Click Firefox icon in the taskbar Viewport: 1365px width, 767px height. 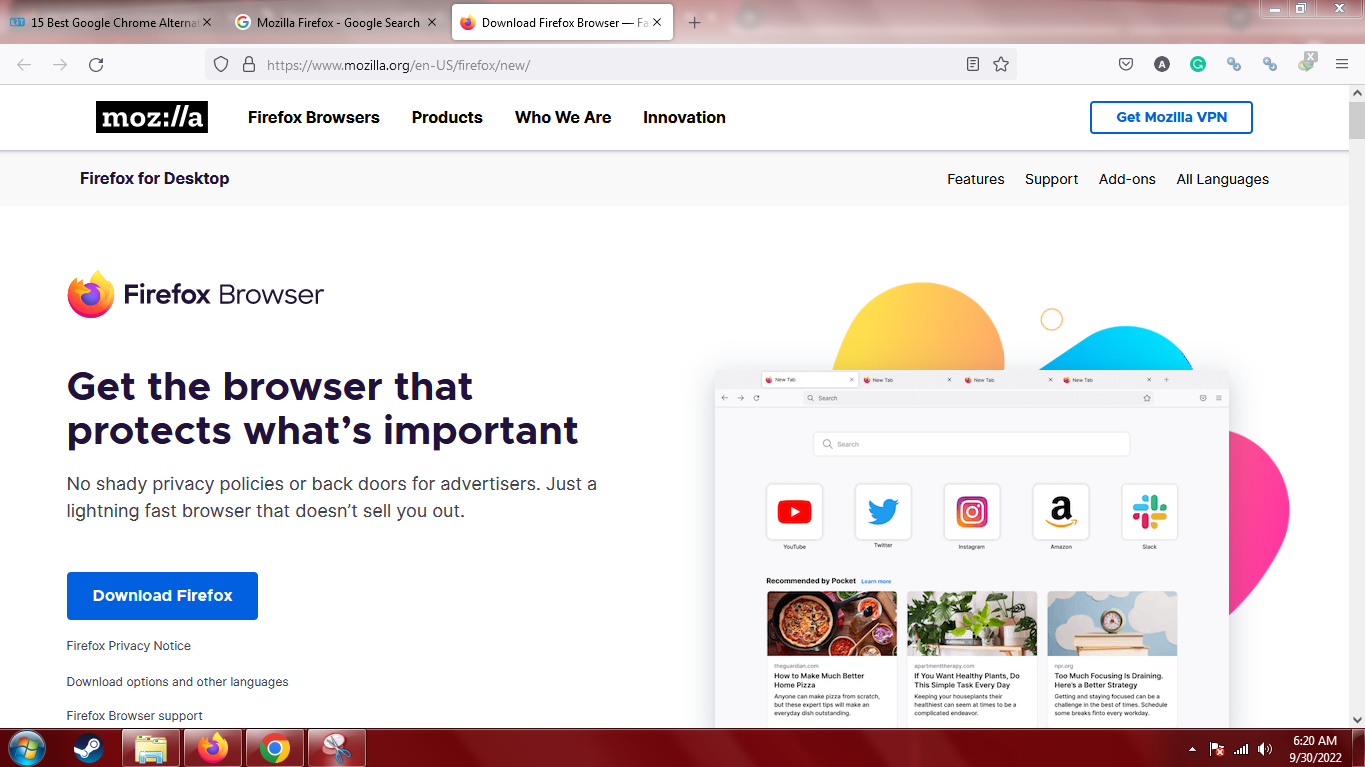213,748
